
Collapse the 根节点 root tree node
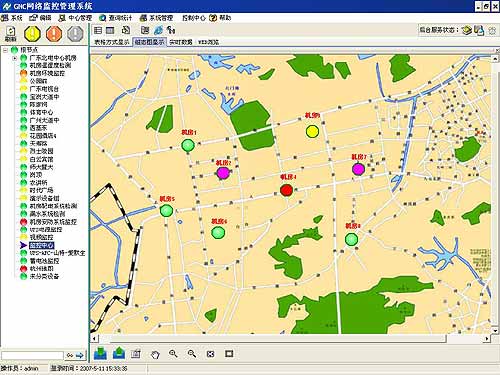point(5,50)
